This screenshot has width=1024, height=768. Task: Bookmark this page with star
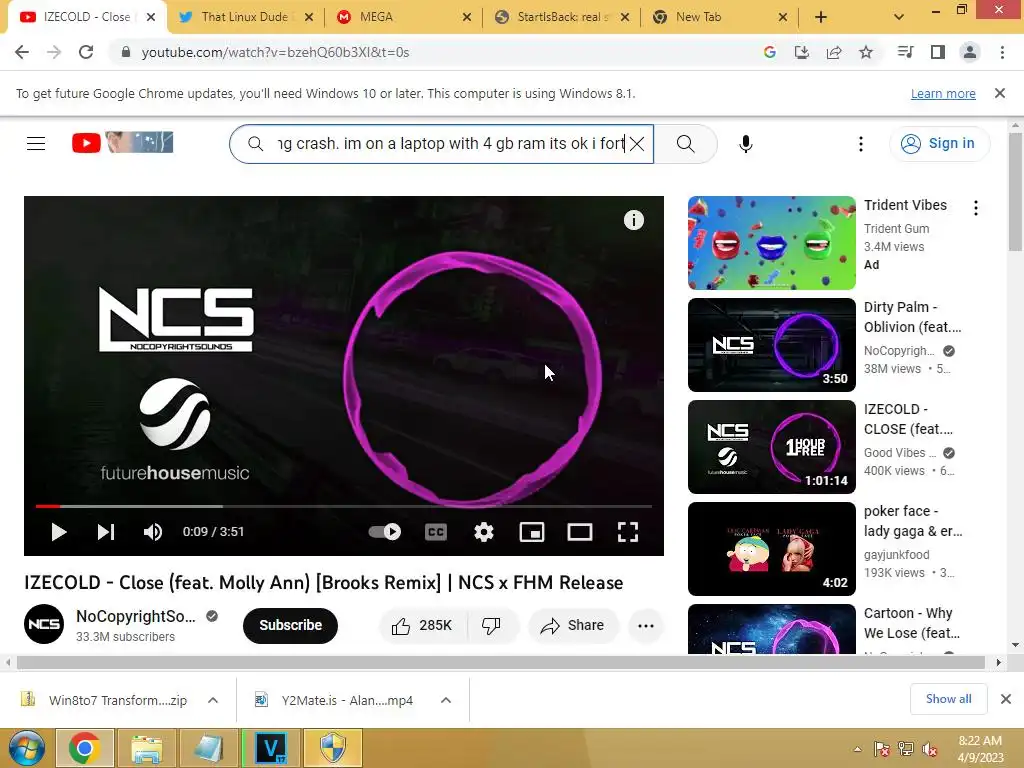point(866,52)
